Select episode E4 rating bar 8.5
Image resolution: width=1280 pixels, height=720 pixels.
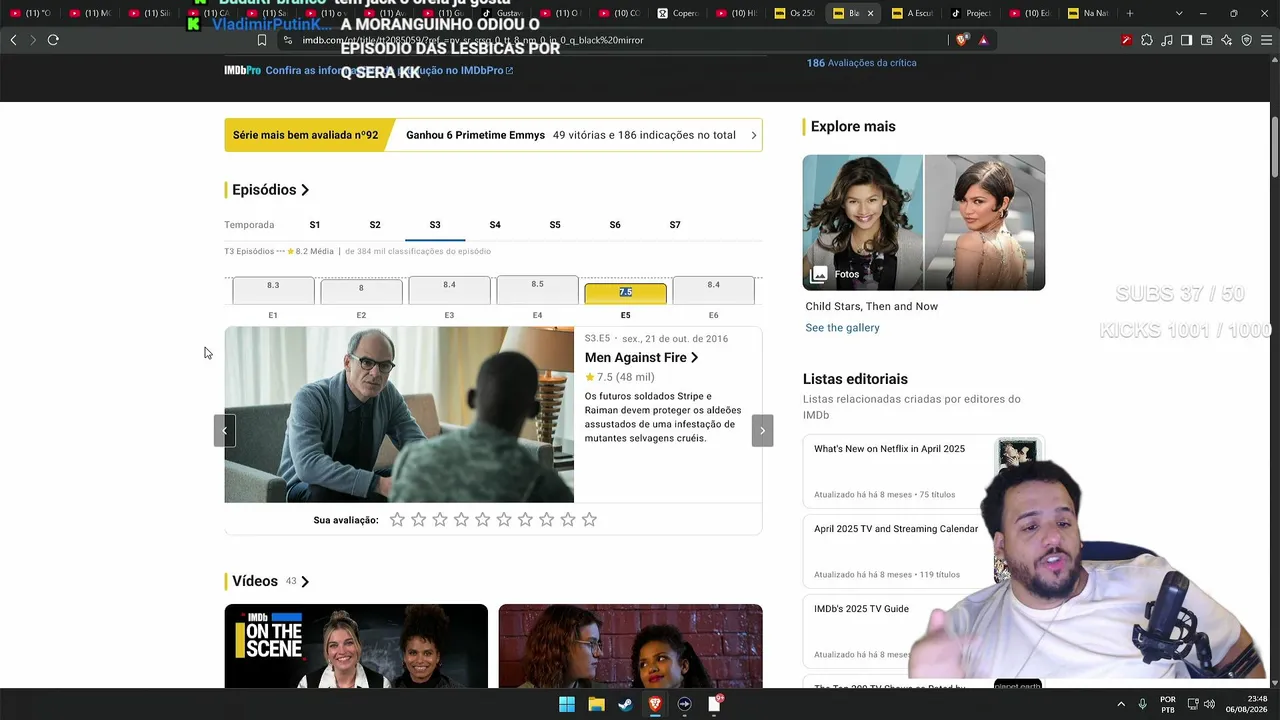coord(537,290)
